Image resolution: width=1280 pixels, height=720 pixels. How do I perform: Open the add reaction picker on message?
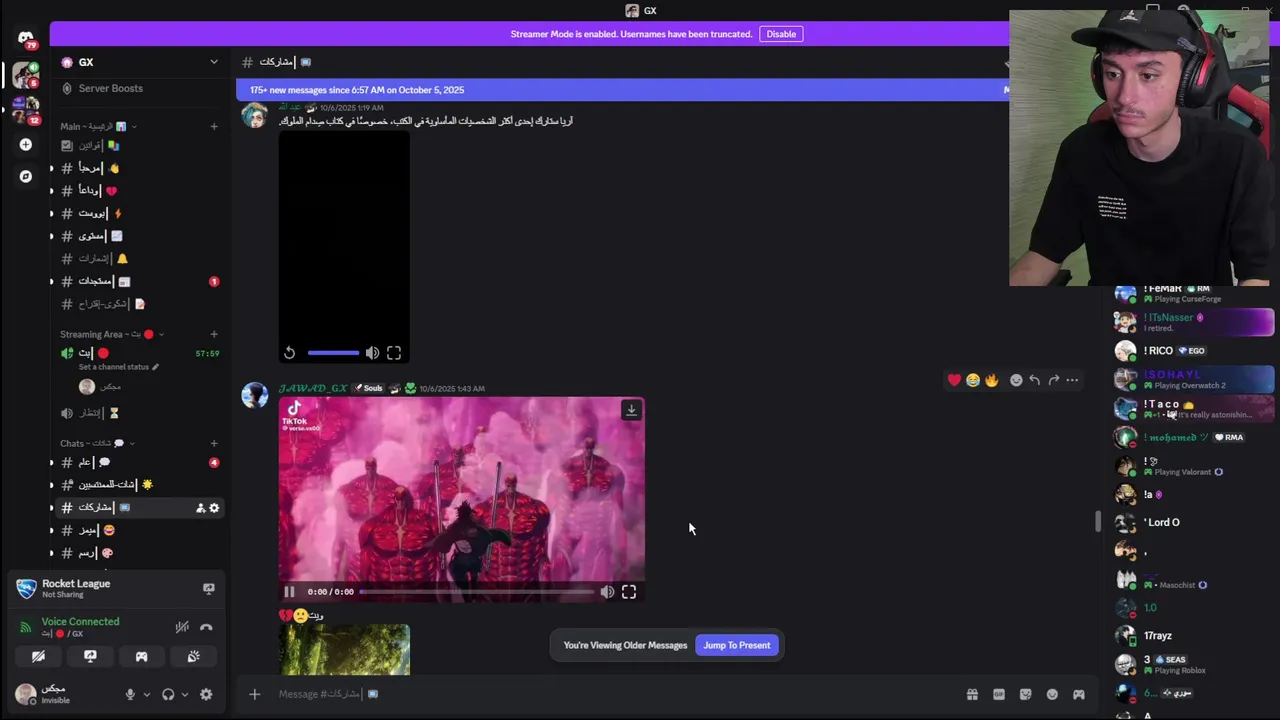(x=1016, y=380)
